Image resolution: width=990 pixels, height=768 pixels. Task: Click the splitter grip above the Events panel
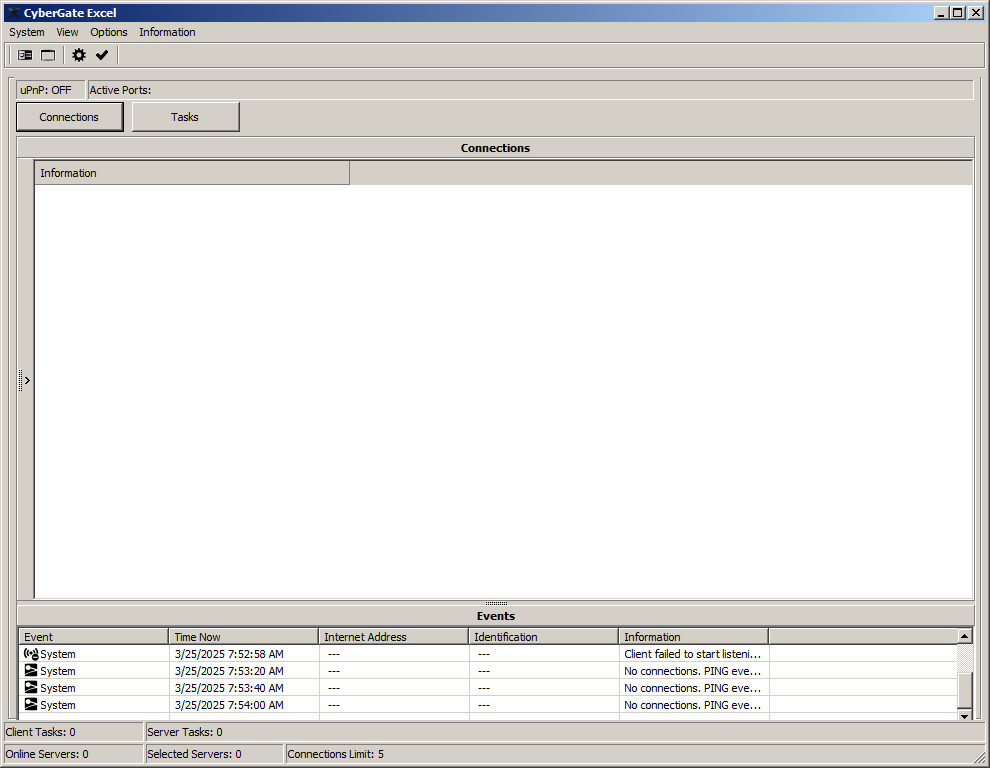495,603
